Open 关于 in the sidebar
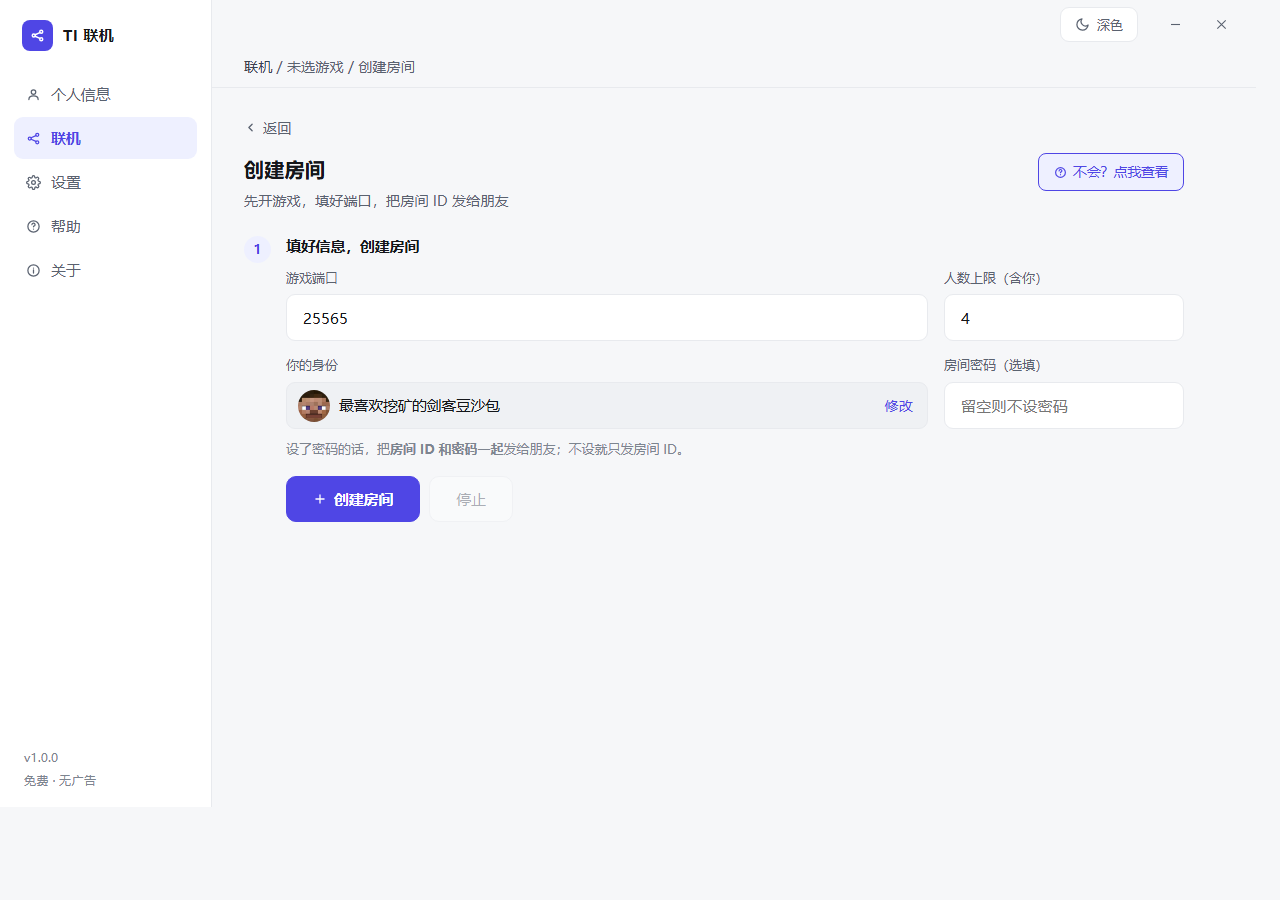 105,270
